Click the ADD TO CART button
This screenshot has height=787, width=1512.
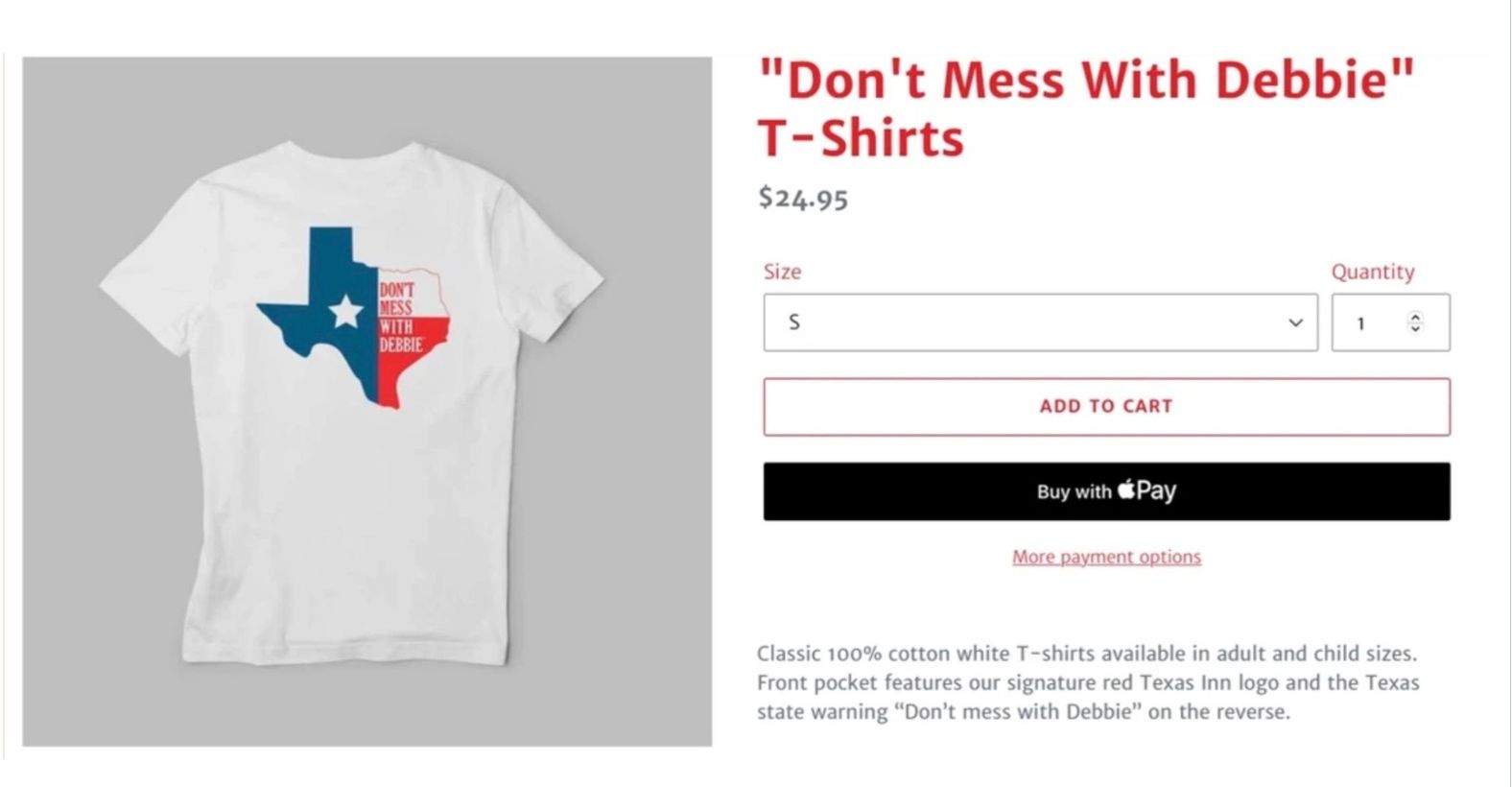1106,407
